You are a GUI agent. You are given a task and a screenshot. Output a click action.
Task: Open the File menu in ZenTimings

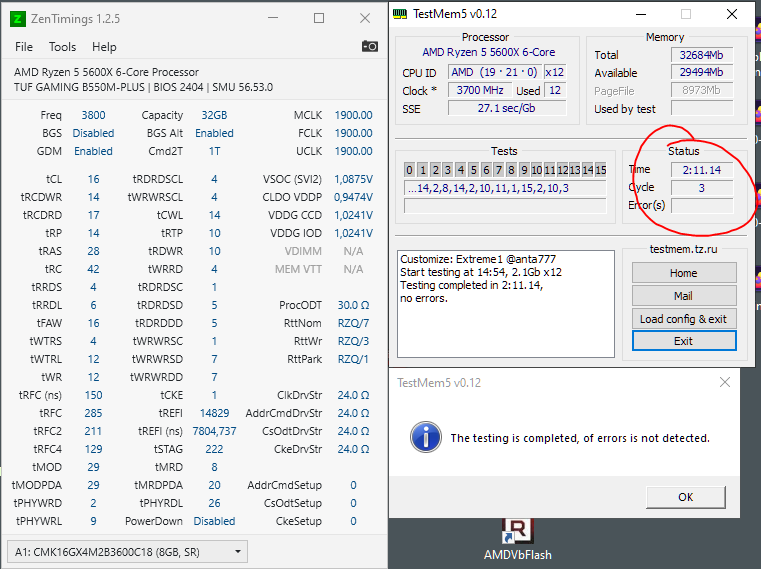tap(24, 47)
